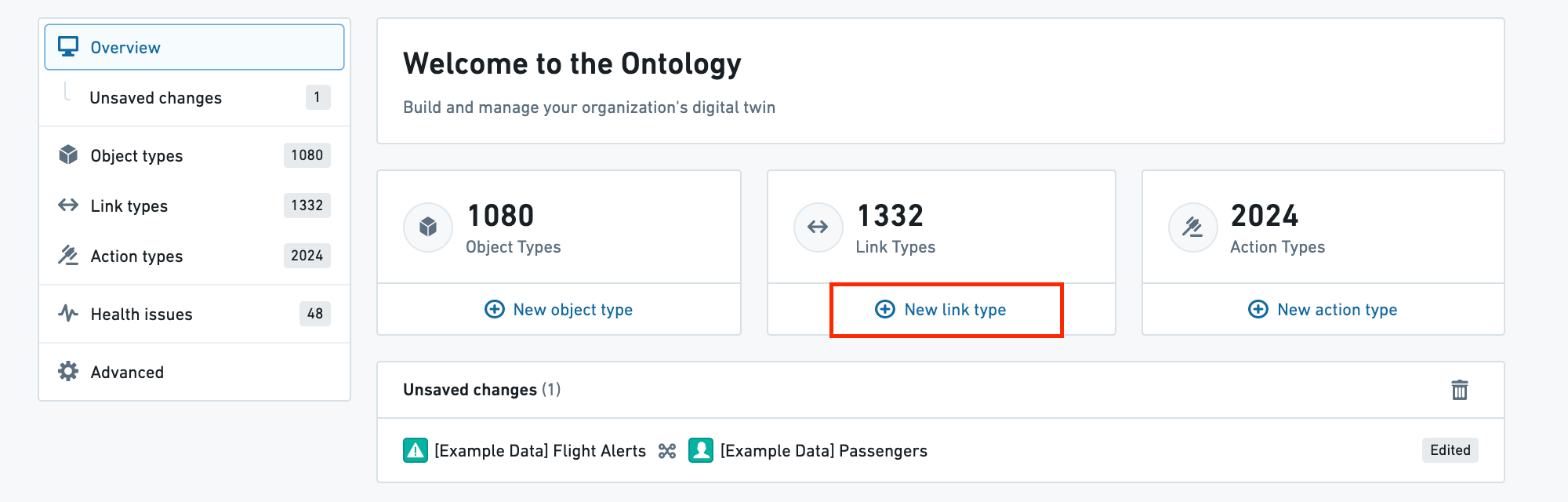This screenshot has width=1568, height=502.
Task: Click the circular arrows icon on Link Types card
Action: tap(818, 227)
